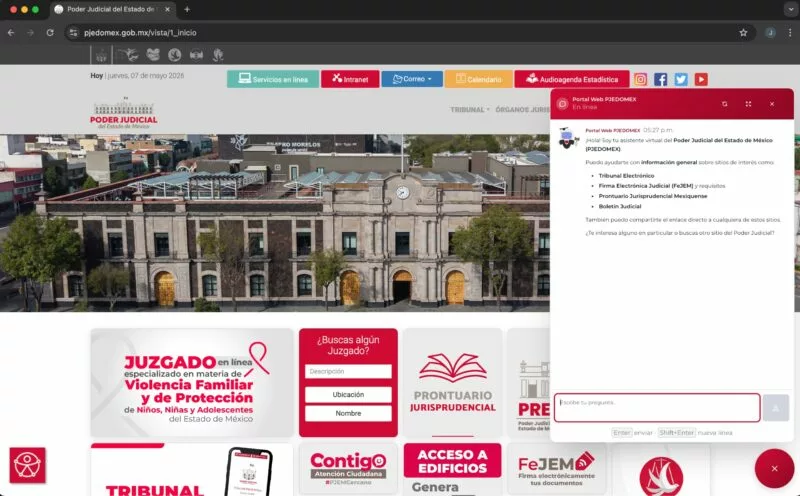Close the Poder Judicial browser tab

[x=167, y=9]
